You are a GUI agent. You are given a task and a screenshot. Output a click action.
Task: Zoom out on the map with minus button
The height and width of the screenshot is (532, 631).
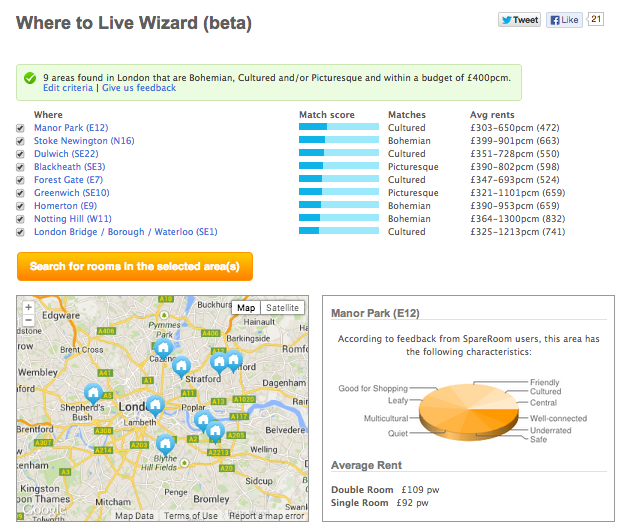click(29, 320)
